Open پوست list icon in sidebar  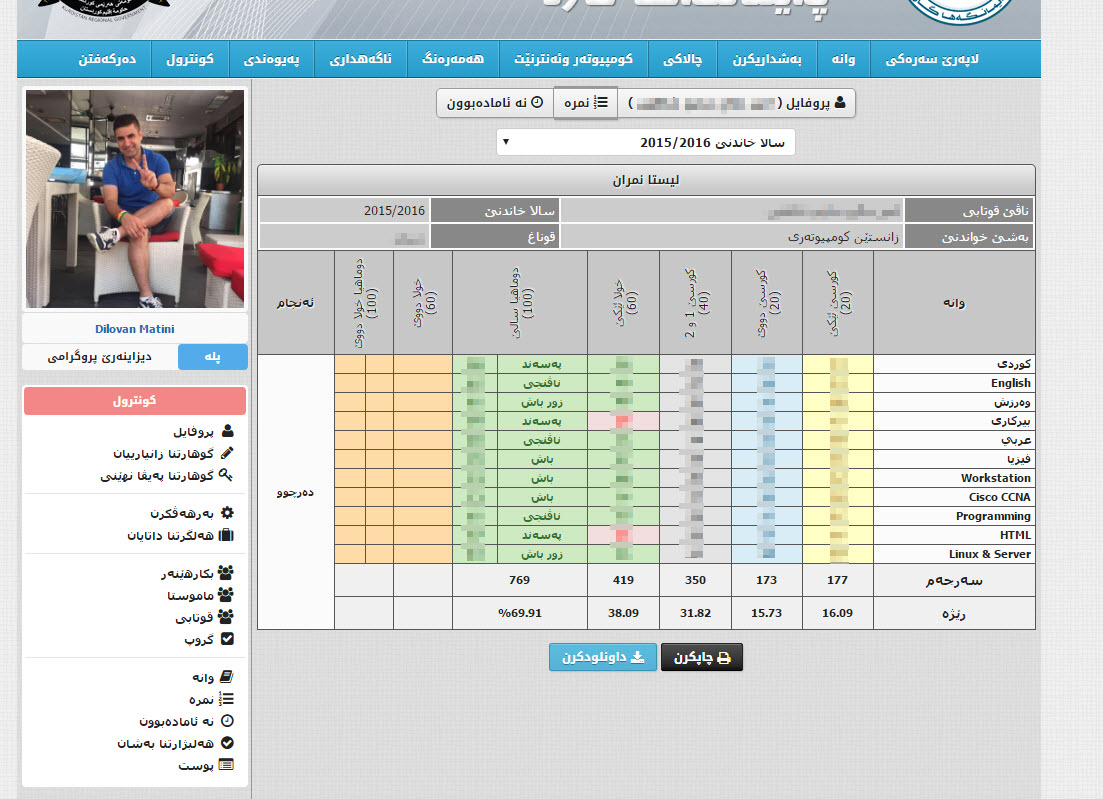pos(227,765)
